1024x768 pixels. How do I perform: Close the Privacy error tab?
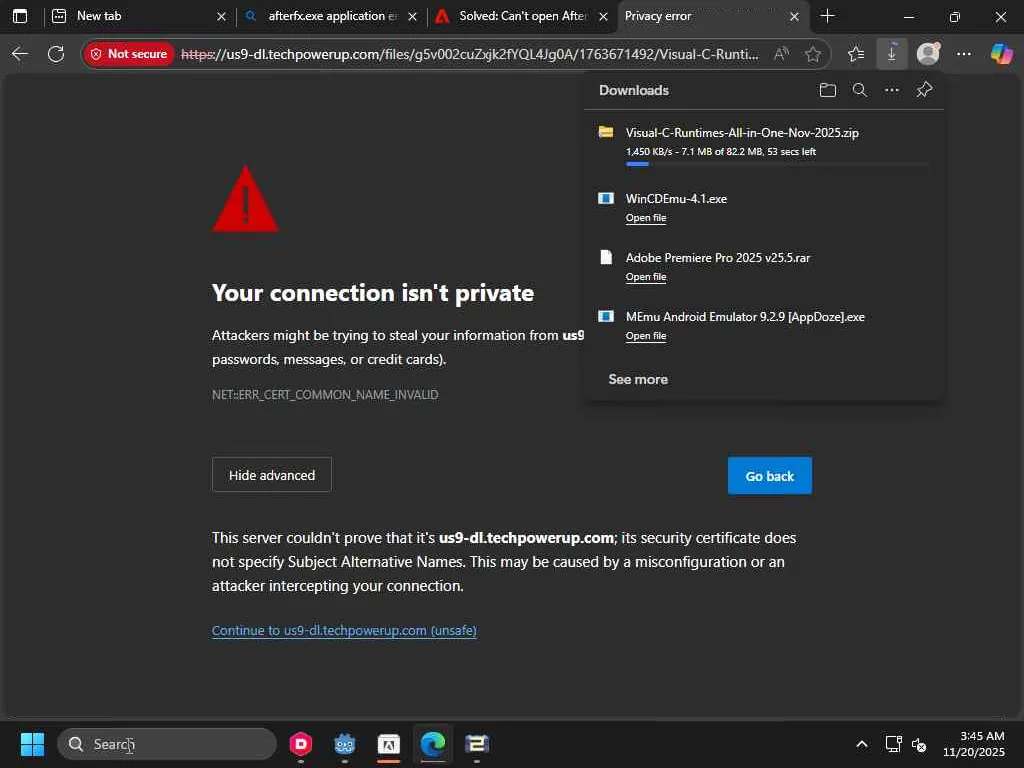[794, 16]
